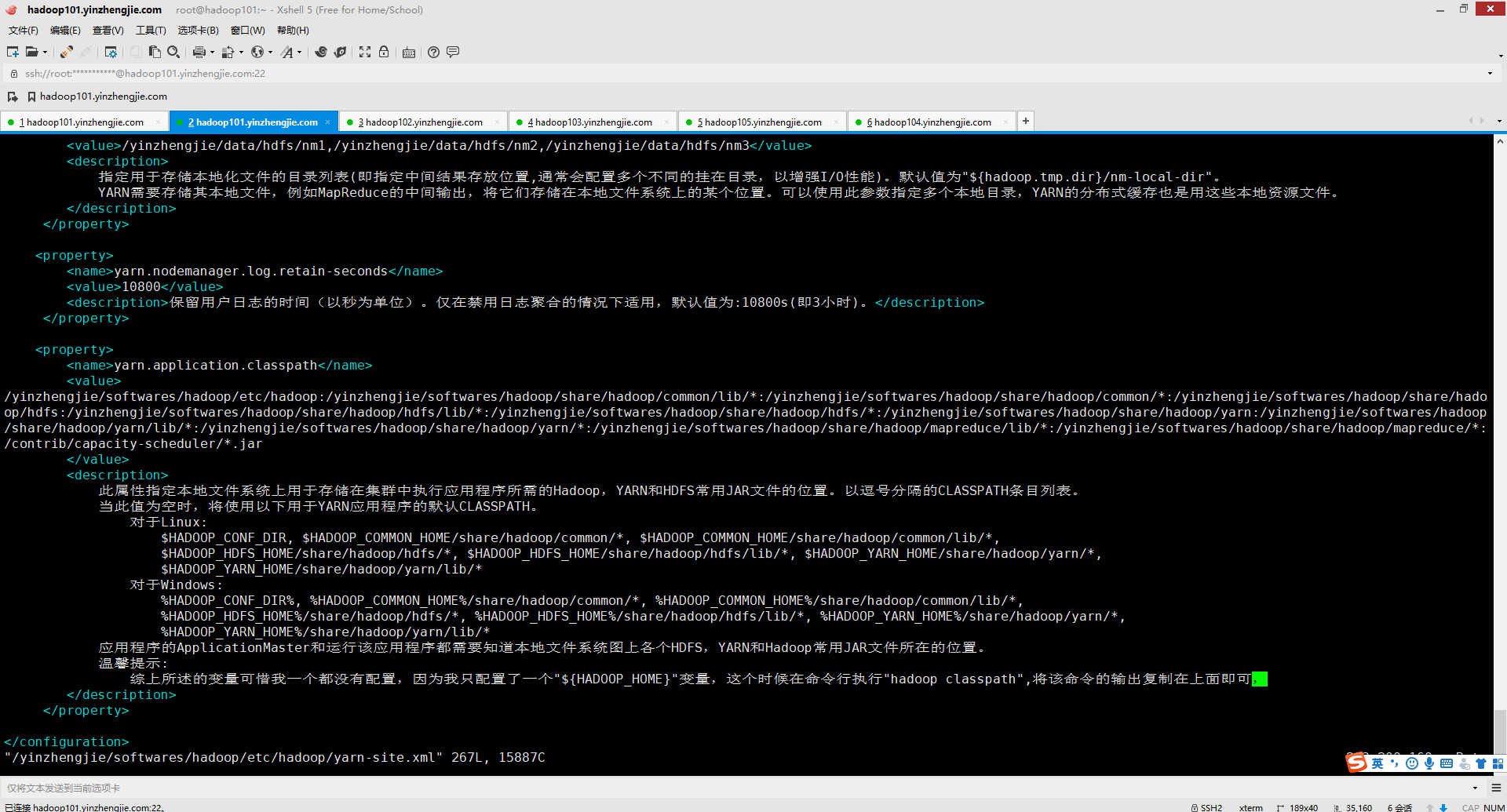
Task: Open the 工具(T) menu
Action: coord(150,30)
